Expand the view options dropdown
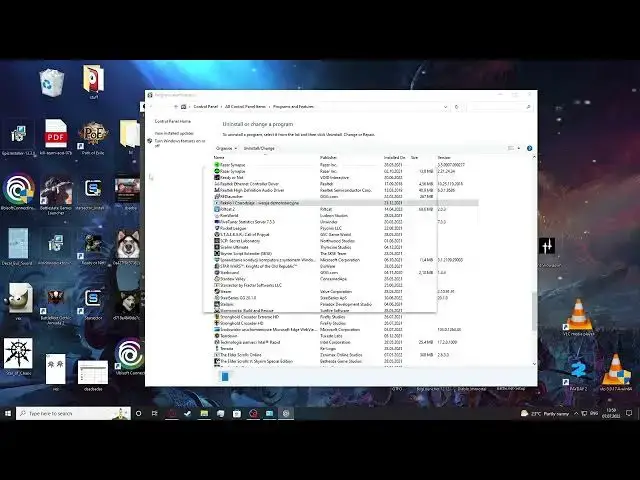640x480 pixels. (x=519, y=148)
